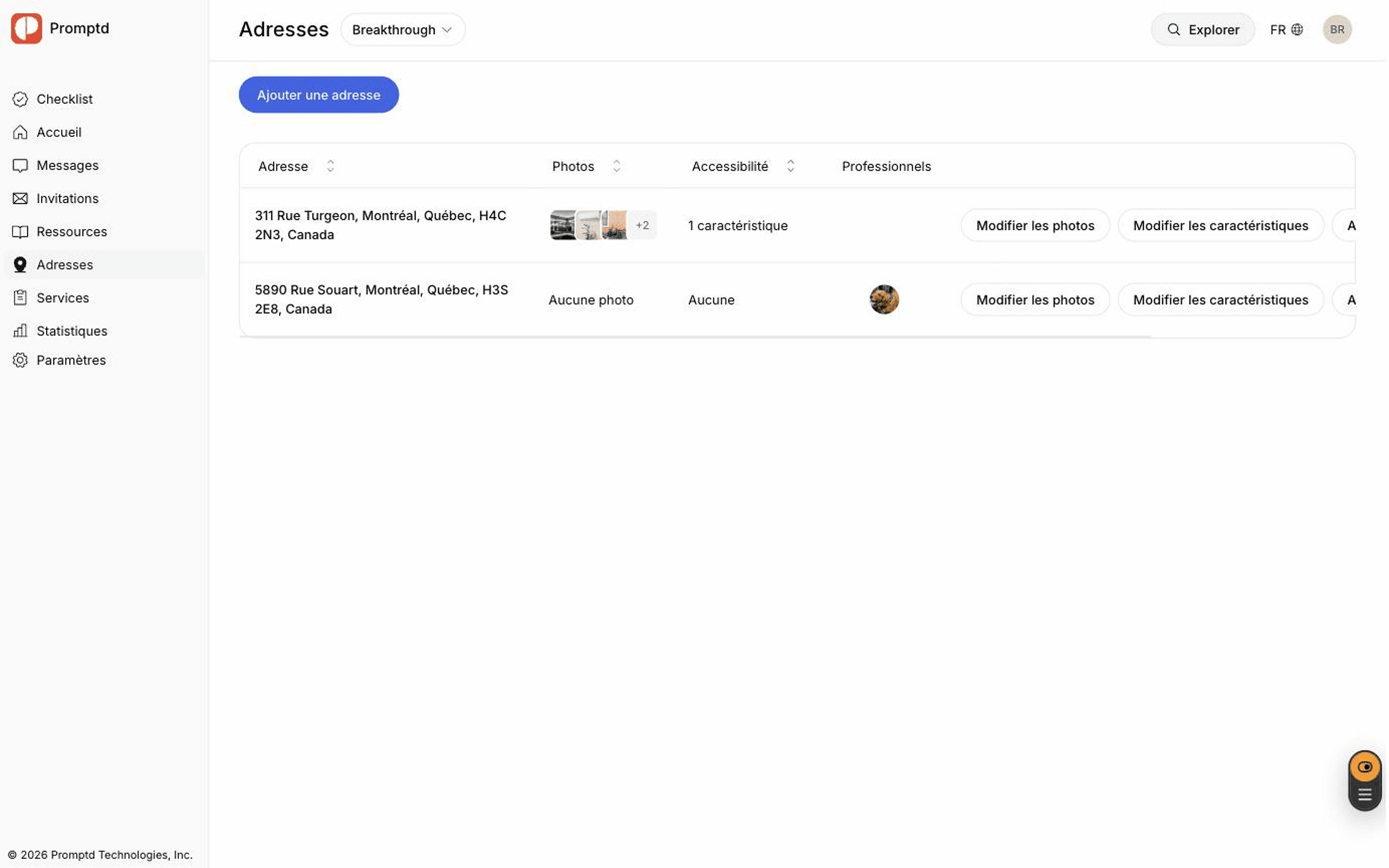Click the magnifier icon in Explorer

click(1175, 29)
